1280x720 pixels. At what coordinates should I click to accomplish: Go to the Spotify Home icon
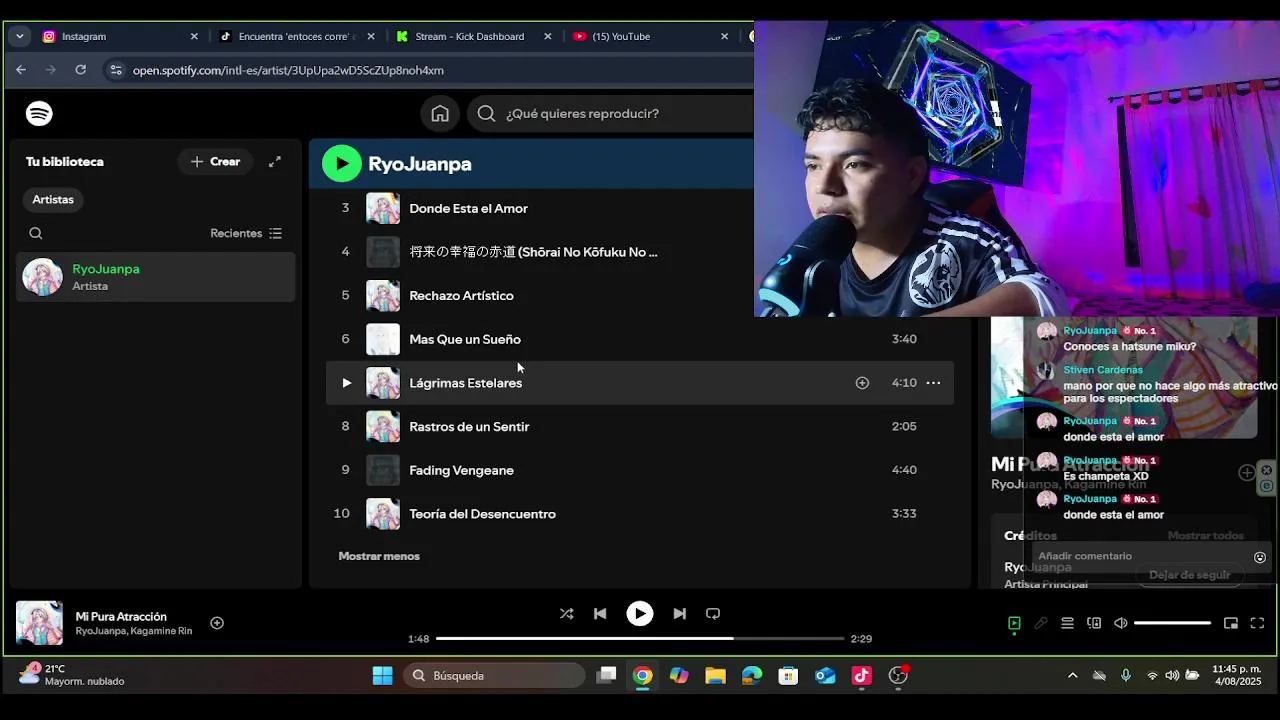[x=440, y=113]
